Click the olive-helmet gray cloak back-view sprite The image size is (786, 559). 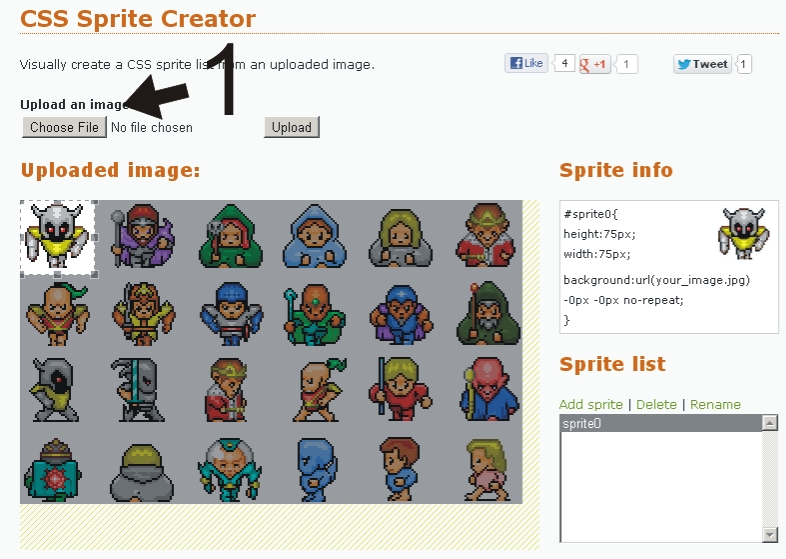[142, 471]
